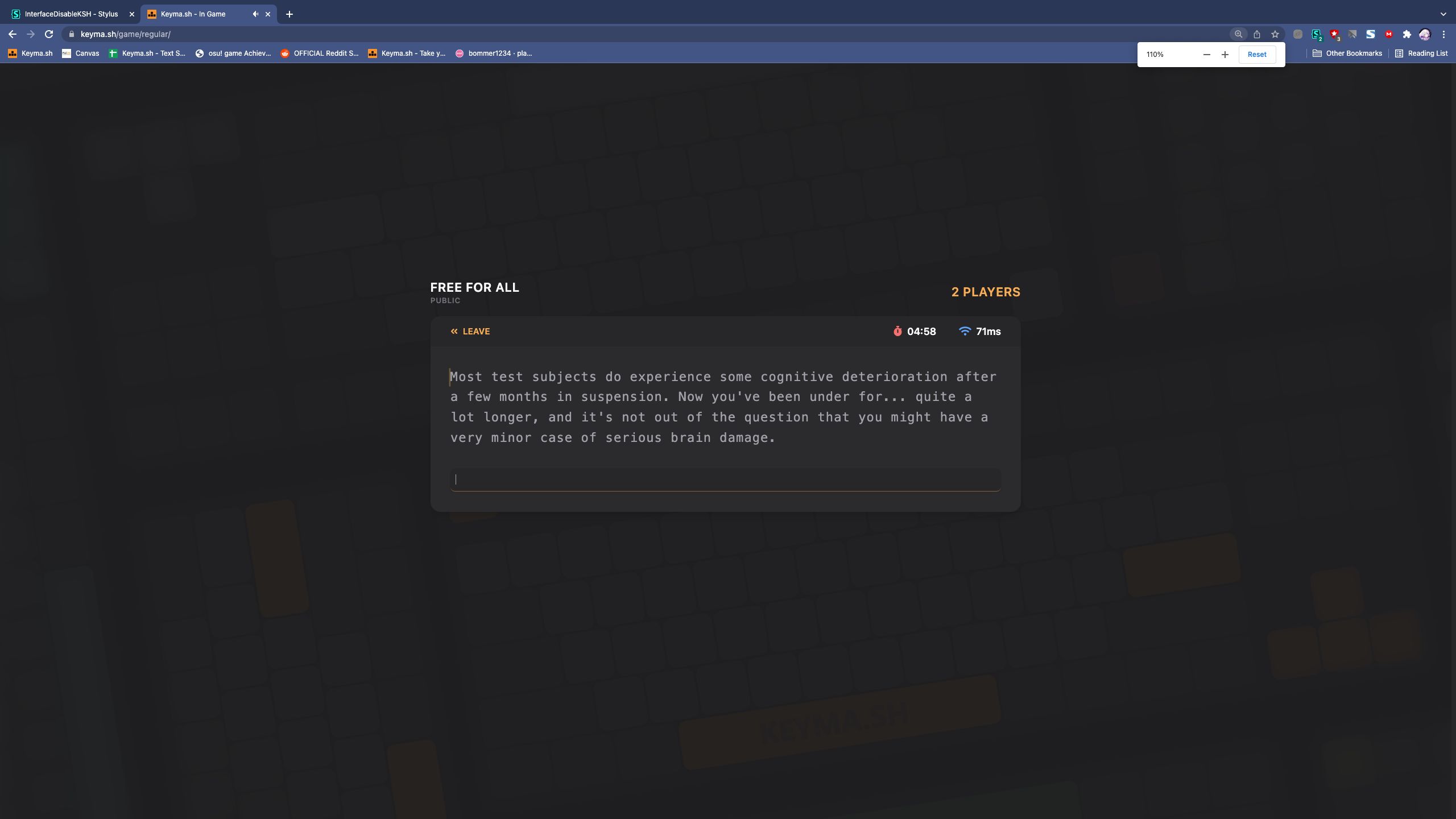The width and height of the screenshot is (1456, 819).
Task: Open the OFFICIAL Reddit S... bookmark
Action: 320,53
